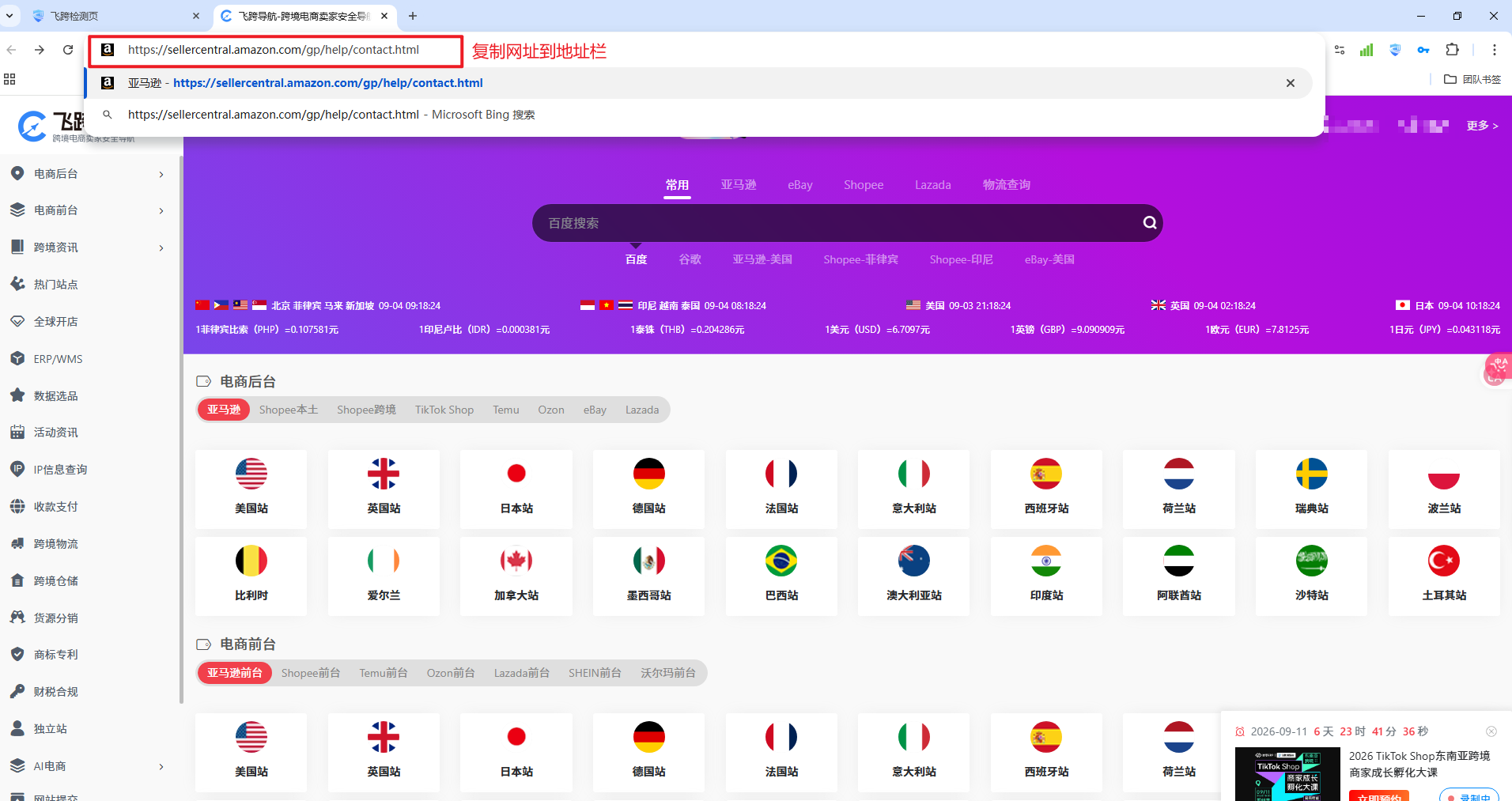This screenshot has height=801, width=1512.
Task: Open the browser extensions puzzle icon
Action: tap(1452, 50)
